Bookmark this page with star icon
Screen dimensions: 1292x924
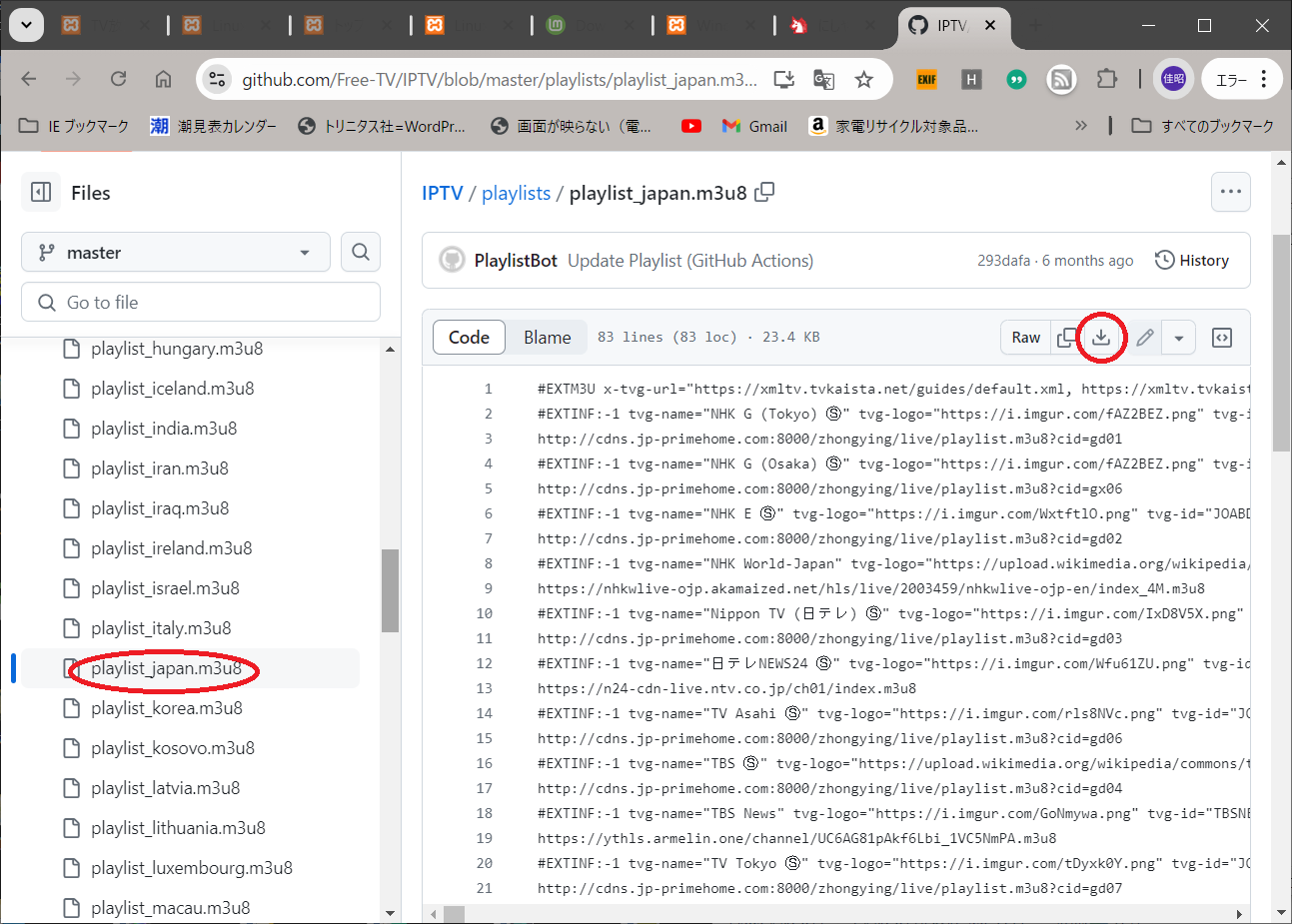pyautogui.click(x=864, y=80)
